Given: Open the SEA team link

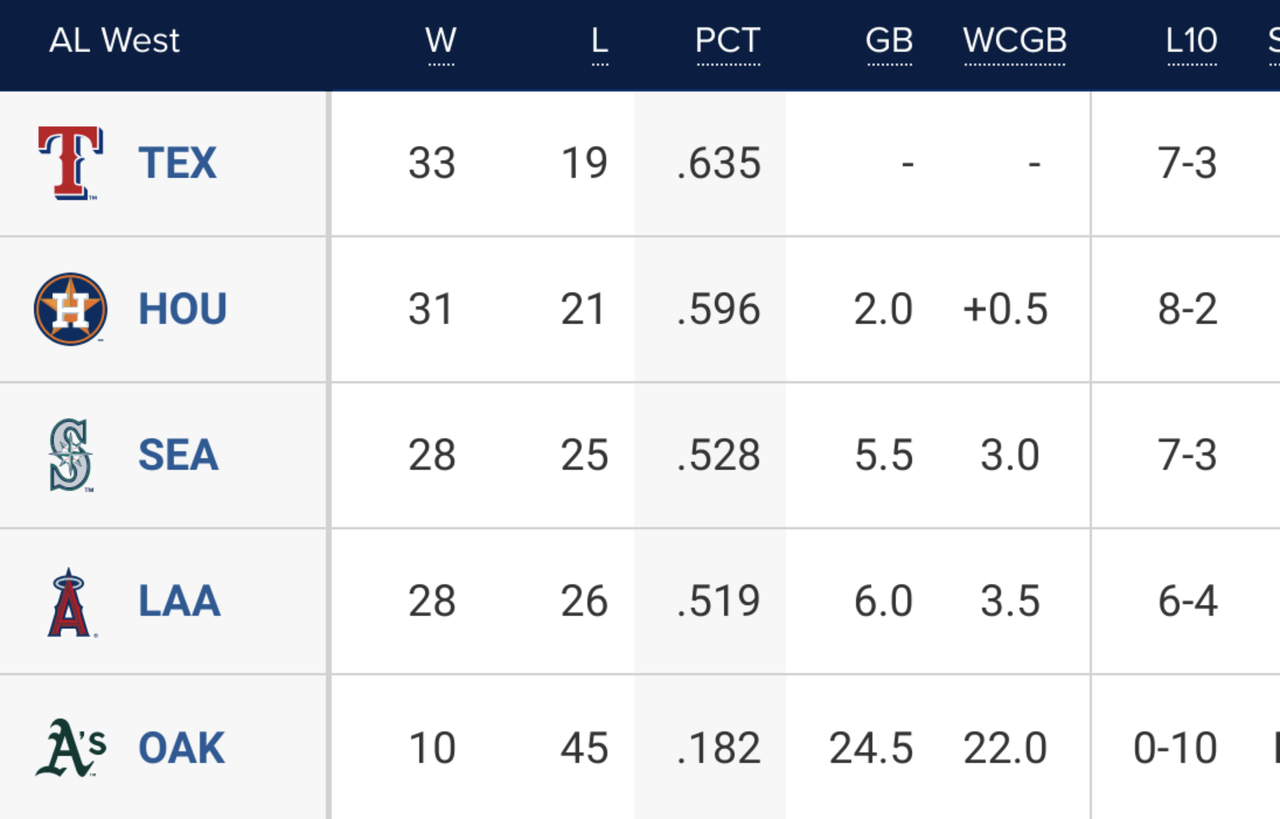Looking at the screenshot, I should [x=178, y=455].
